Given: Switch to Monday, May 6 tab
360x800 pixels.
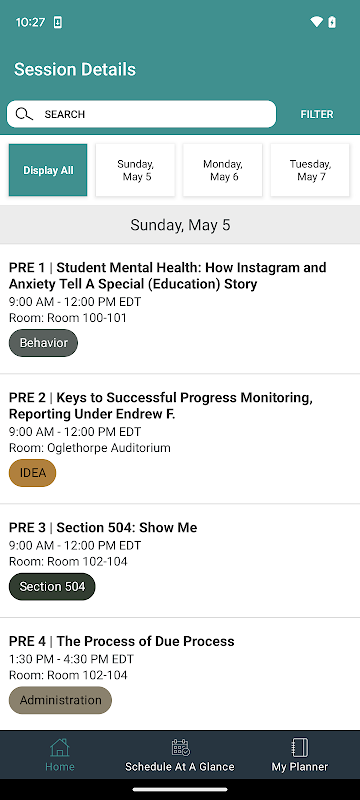Looking at the screenshot, I should pyautogui.click(x=223, y=170).
